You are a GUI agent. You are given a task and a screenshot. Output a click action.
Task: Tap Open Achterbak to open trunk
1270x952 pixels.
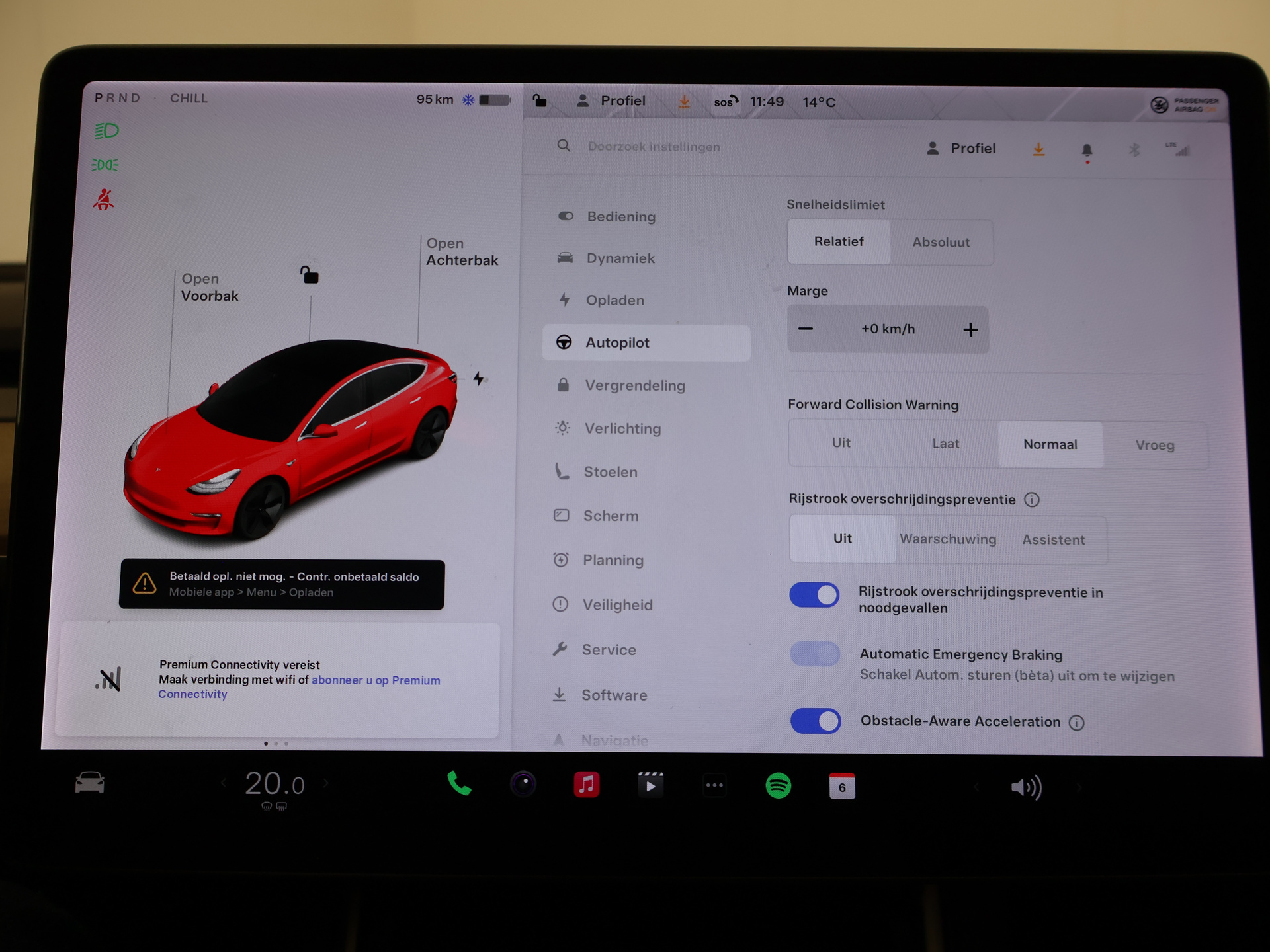(462, 252)
